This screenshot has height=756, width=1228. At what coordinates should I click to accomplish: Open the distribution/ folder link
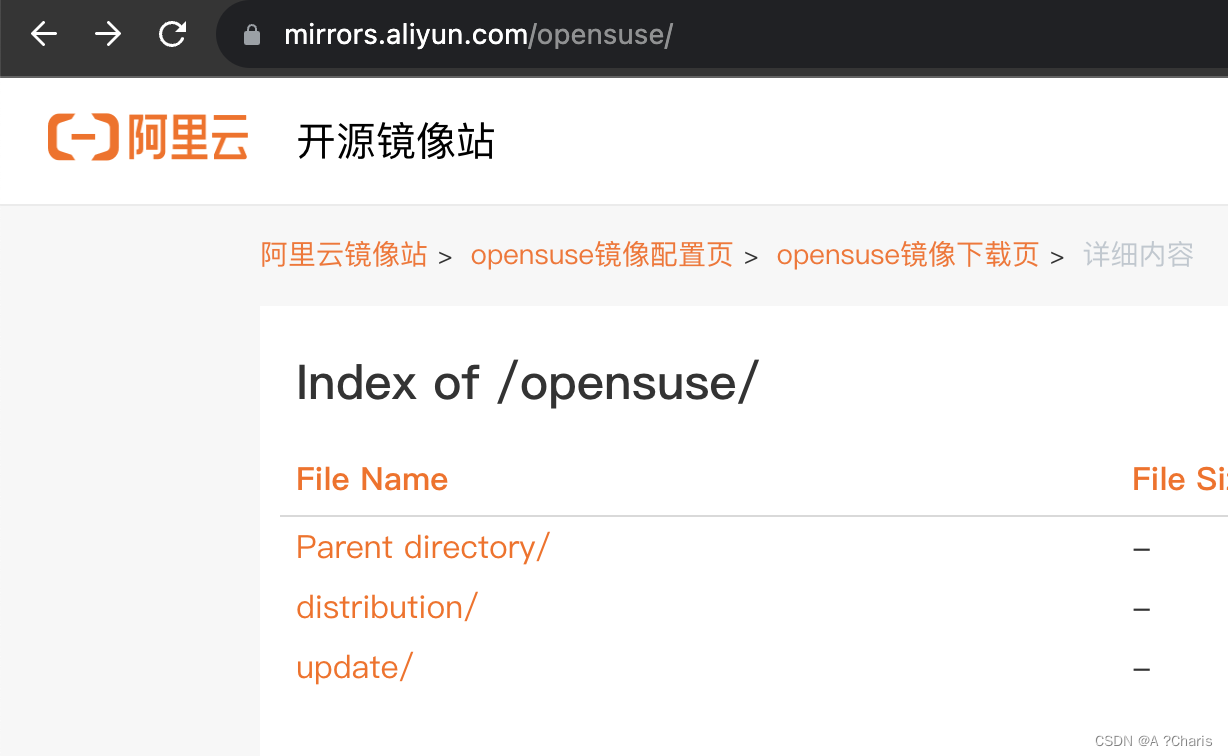tap(387, 607)
